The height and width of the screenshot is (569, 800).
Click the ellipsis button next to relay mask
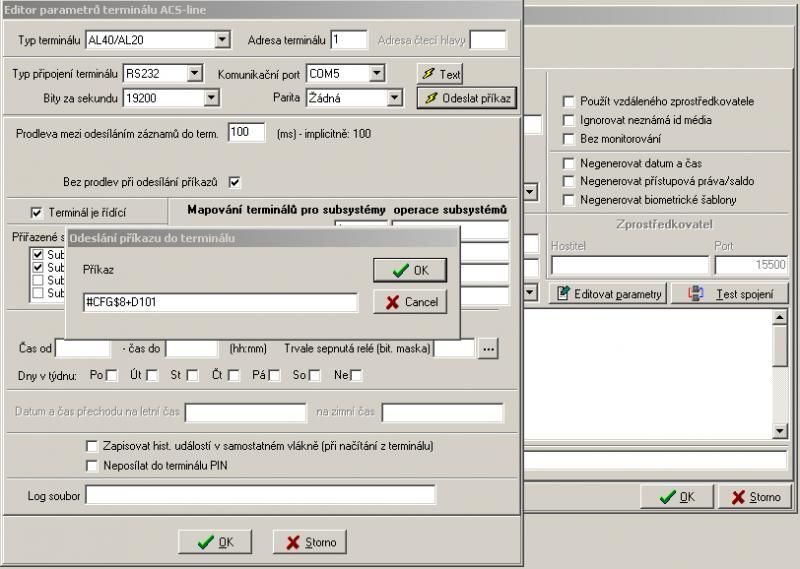[x=488, y=349]
